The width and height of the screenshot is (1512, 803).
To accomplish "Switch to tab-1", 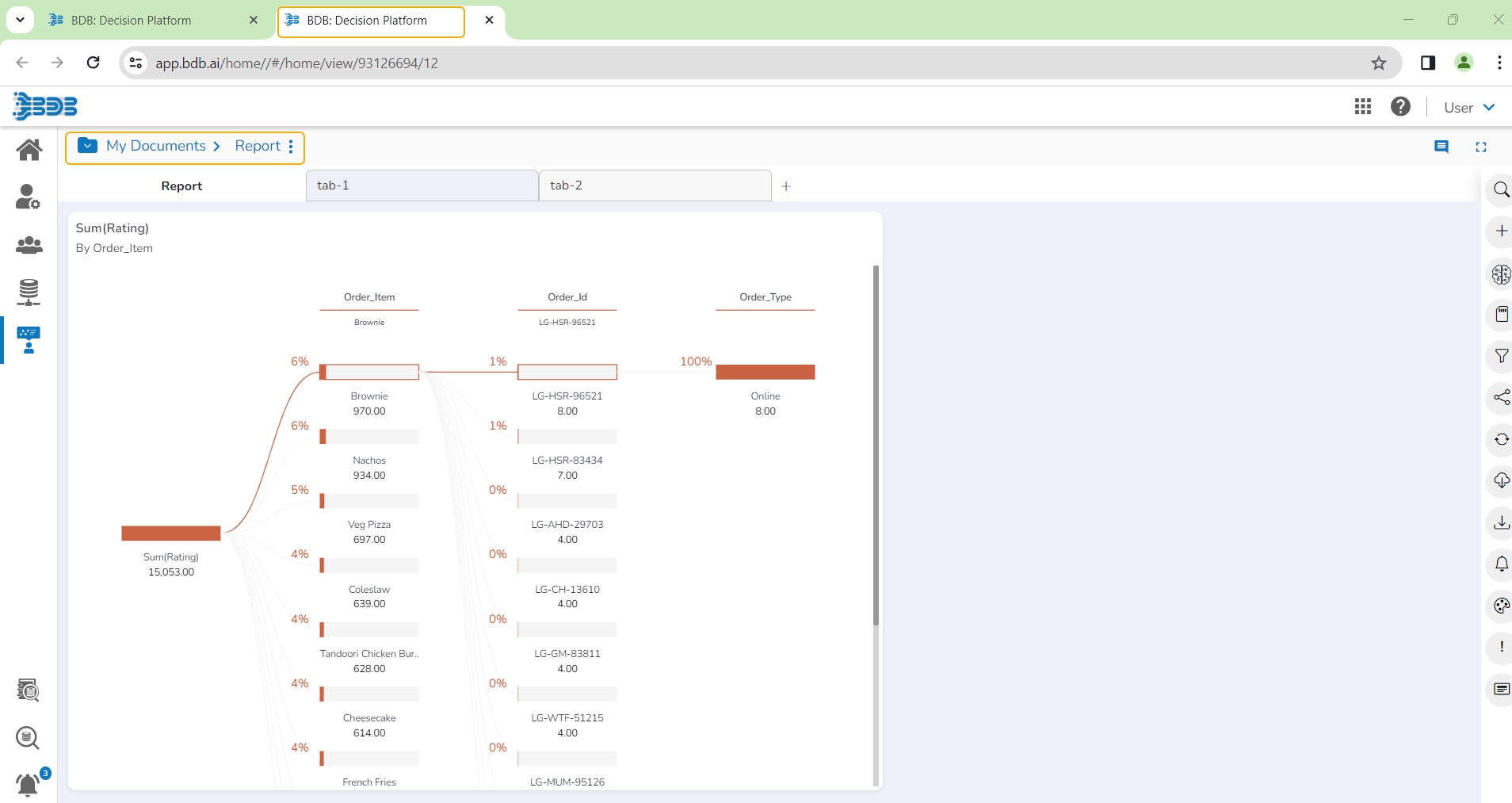I will [422, 185].
